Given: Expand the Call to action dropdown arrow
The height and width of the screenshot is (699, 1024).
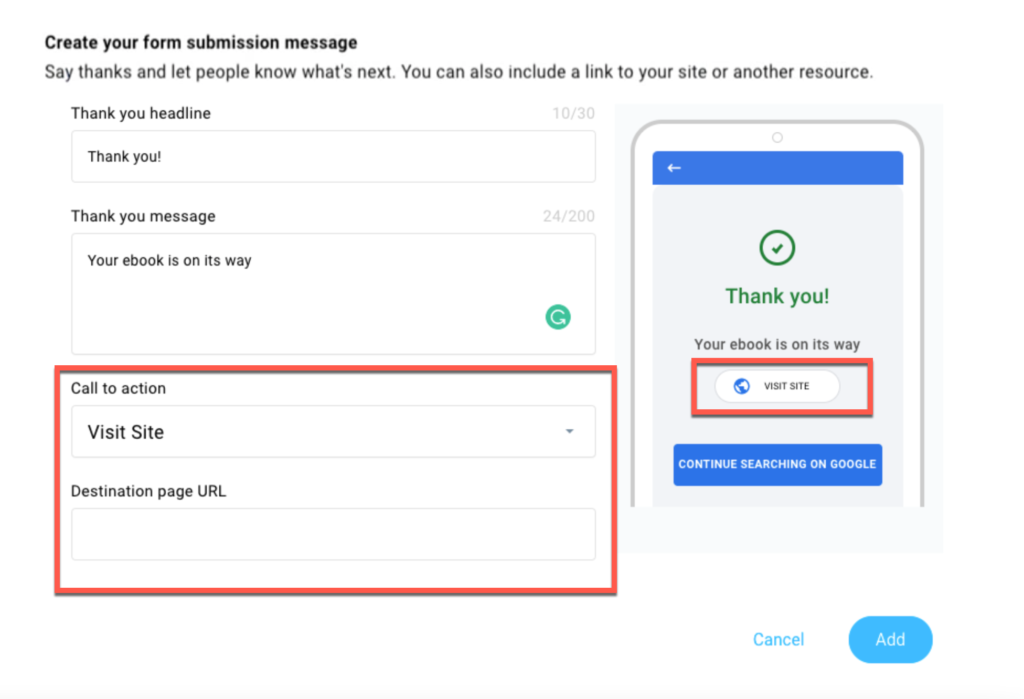Looking at the screenshot, I should [x=569, y=431].
